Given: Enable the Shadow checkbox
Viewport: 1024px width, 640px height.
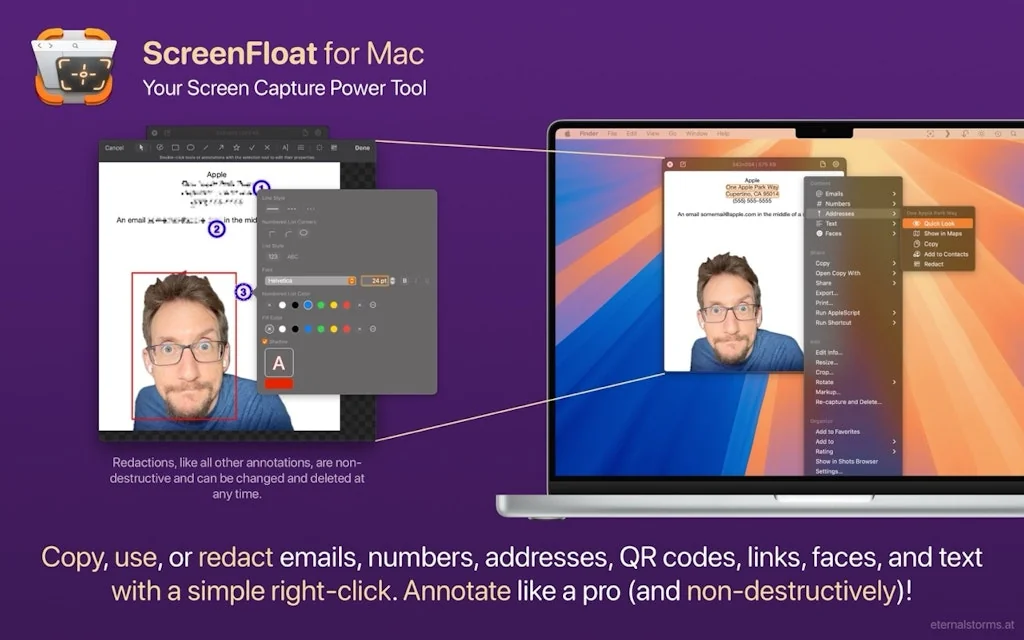Looking at the screenshot, I should pos(265,341).
